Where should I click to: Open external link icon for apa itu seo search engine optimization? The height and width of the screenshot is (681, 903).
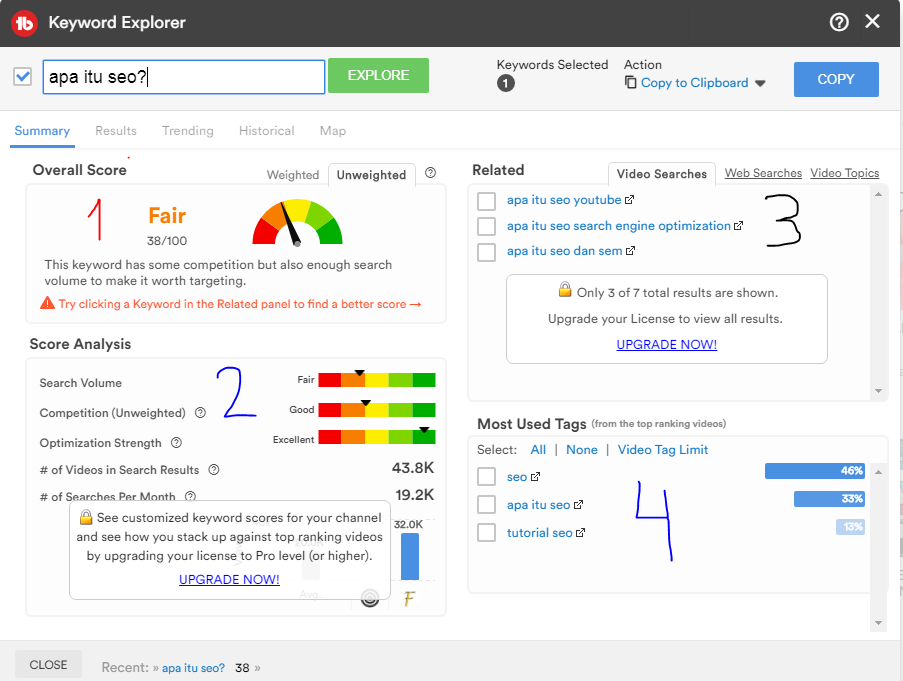click(738, 226)
